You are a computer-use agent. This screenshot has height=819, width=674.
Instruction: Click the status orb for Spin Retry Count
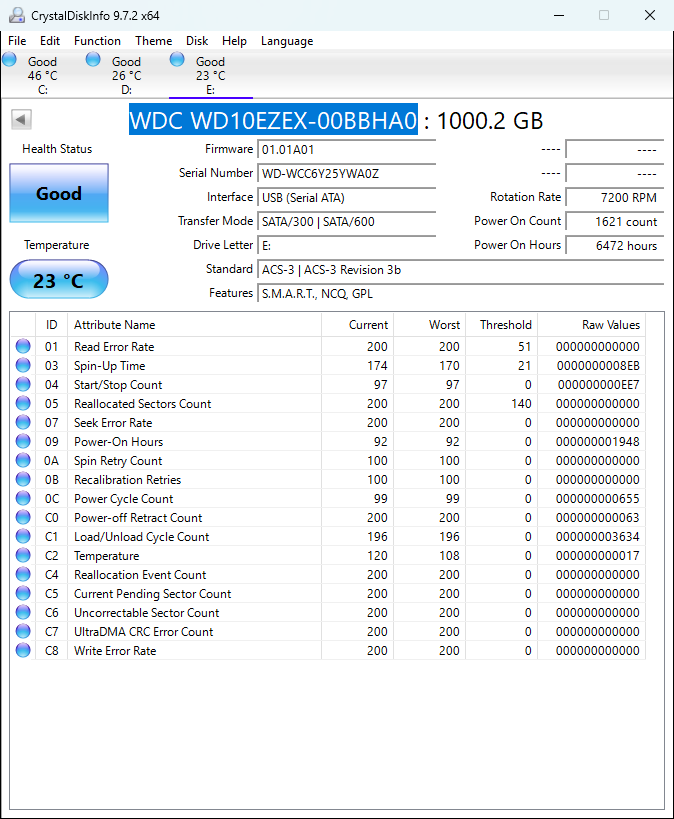tap(23, 460)
